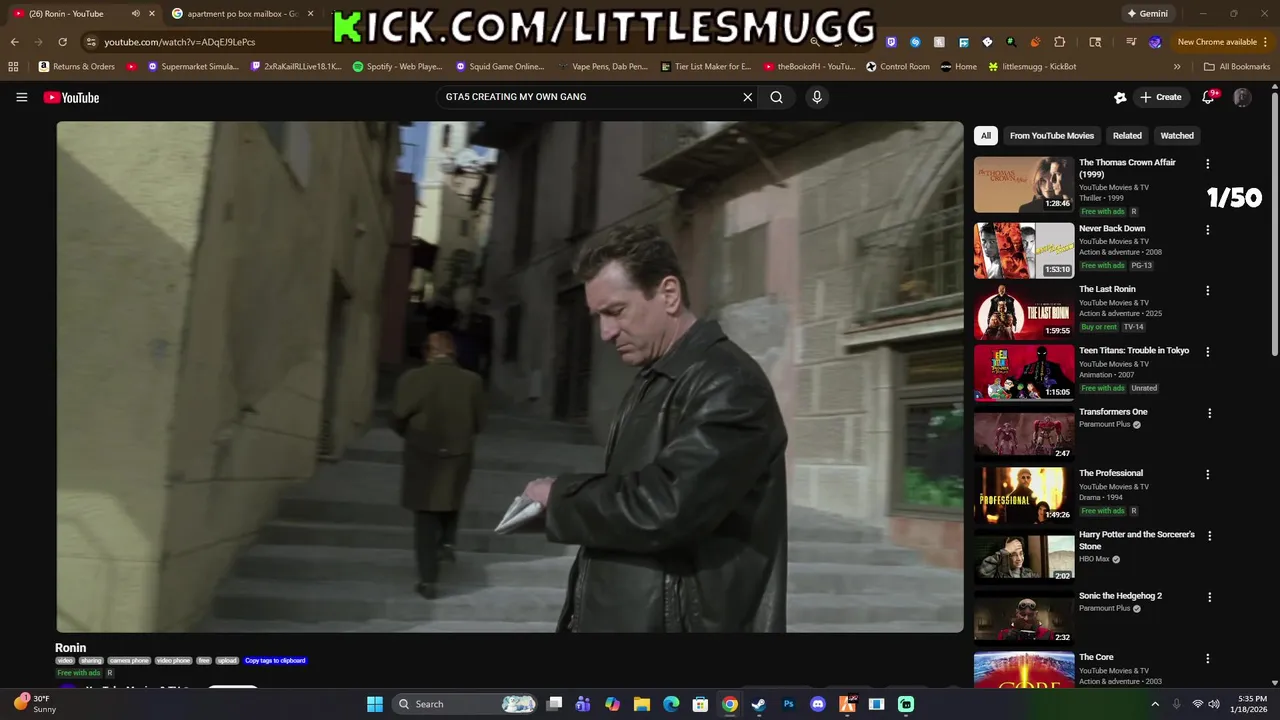Open more options for Never Back Down
The image size is (1280, 720).
(1208, 230)
